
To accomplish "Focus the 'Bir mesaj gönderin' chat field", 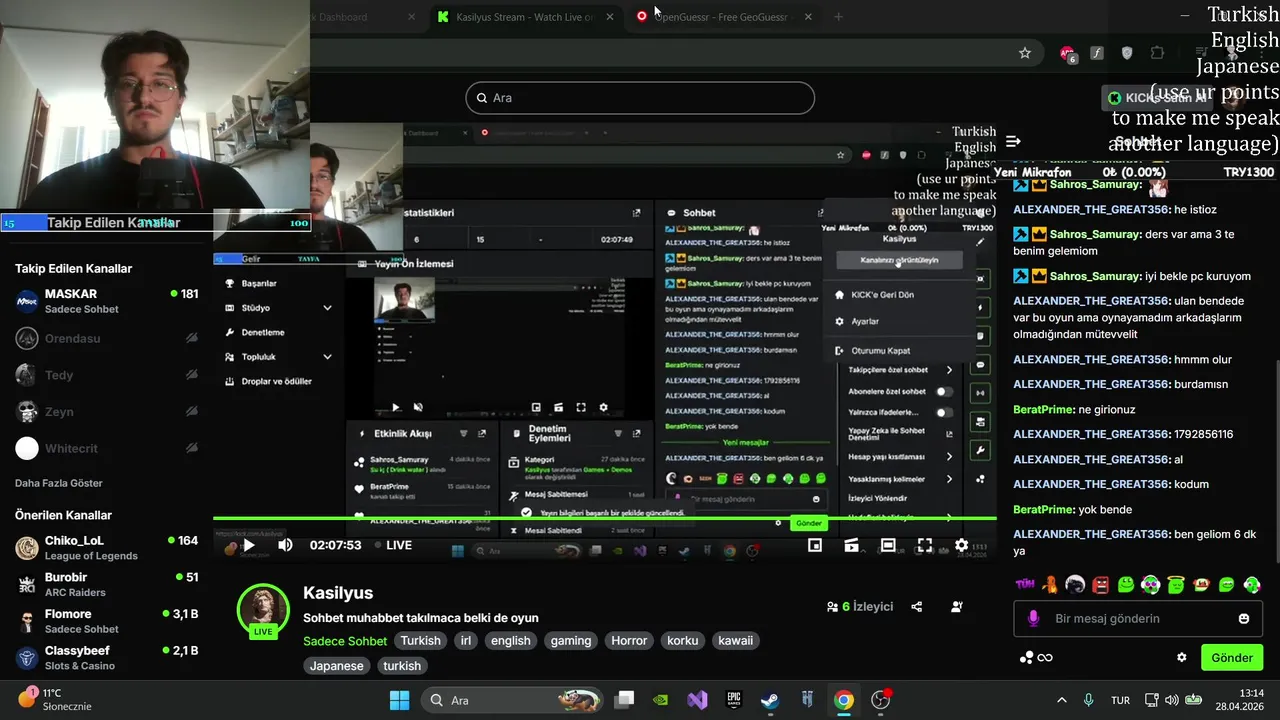I will (x=1136, y=619).
